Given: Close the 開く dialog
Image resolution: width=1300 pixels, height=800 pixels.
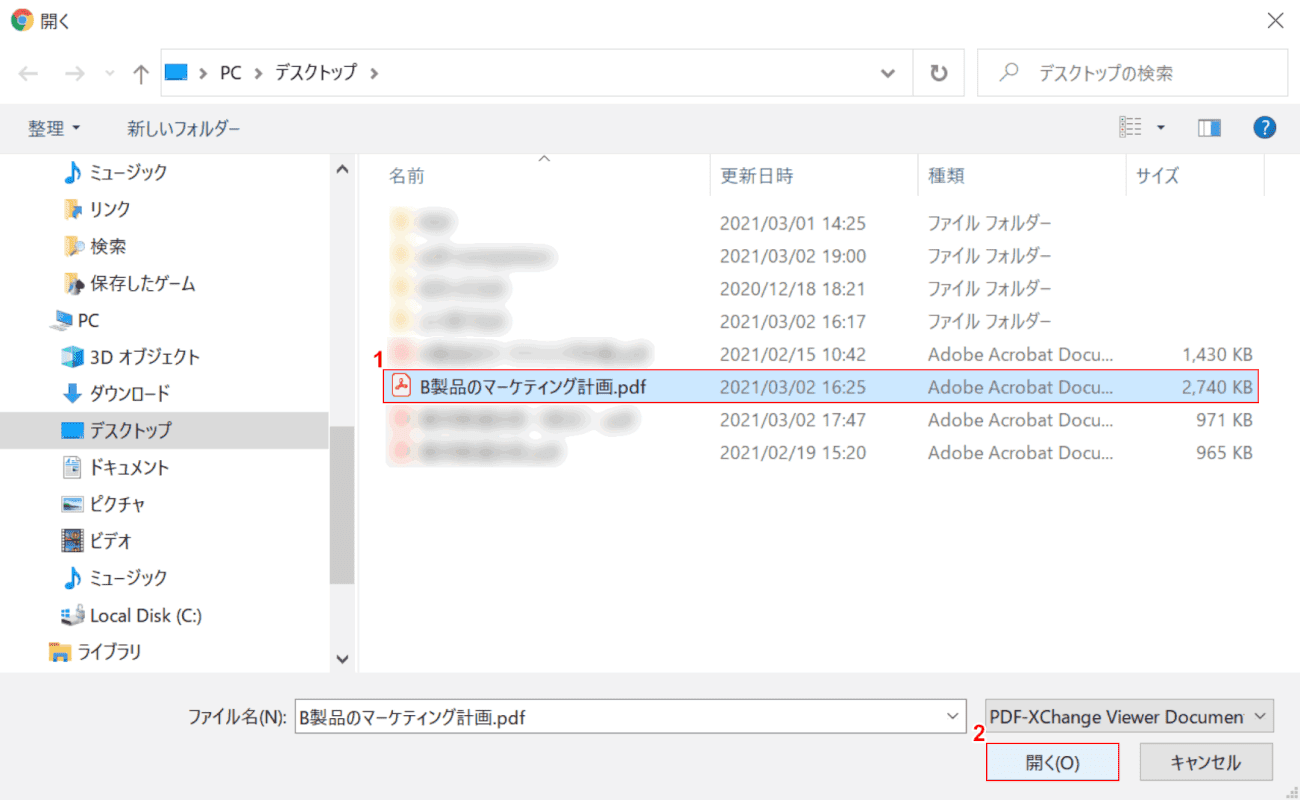Looking at the screenshot, I should tap(1275, 20).
